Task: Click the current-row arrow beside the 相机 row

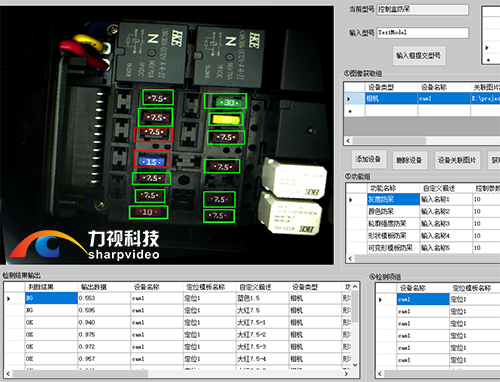Action: tap(349, 99)
